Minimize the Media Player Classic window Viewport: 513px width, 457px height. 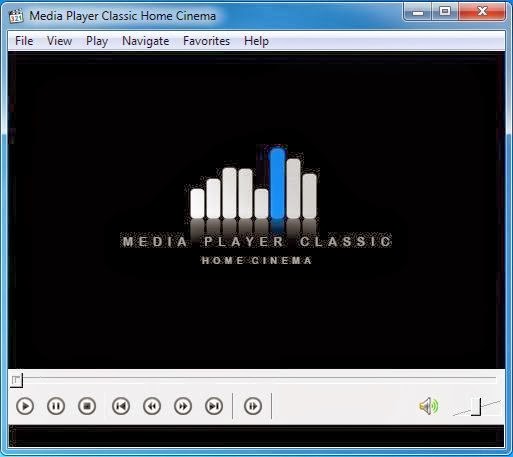418,12
